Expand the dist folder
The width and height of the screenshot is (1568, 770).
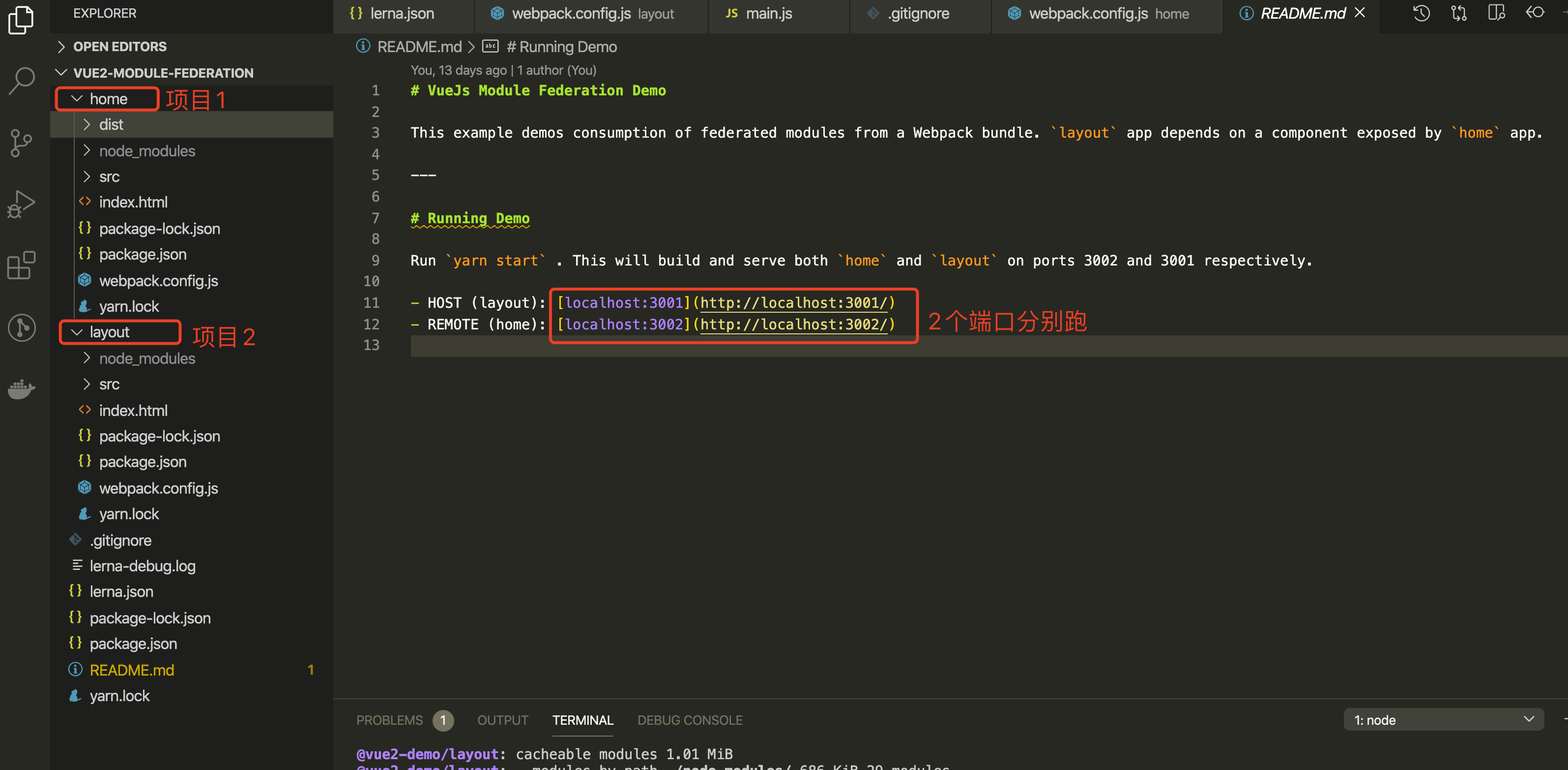click(x=111, y=125)
